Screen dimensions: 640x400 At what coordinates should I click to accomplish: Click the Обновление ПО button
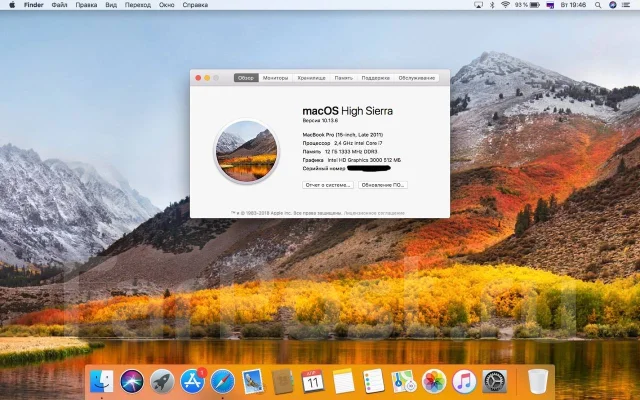(x=383, y=185)
